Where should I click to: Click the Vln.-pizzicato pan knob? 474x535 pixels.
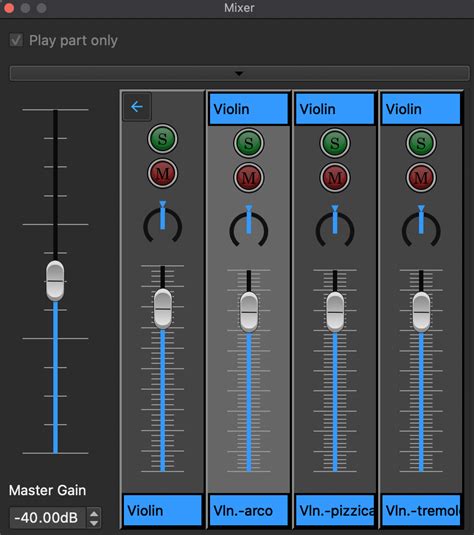[x=335, y=227]
